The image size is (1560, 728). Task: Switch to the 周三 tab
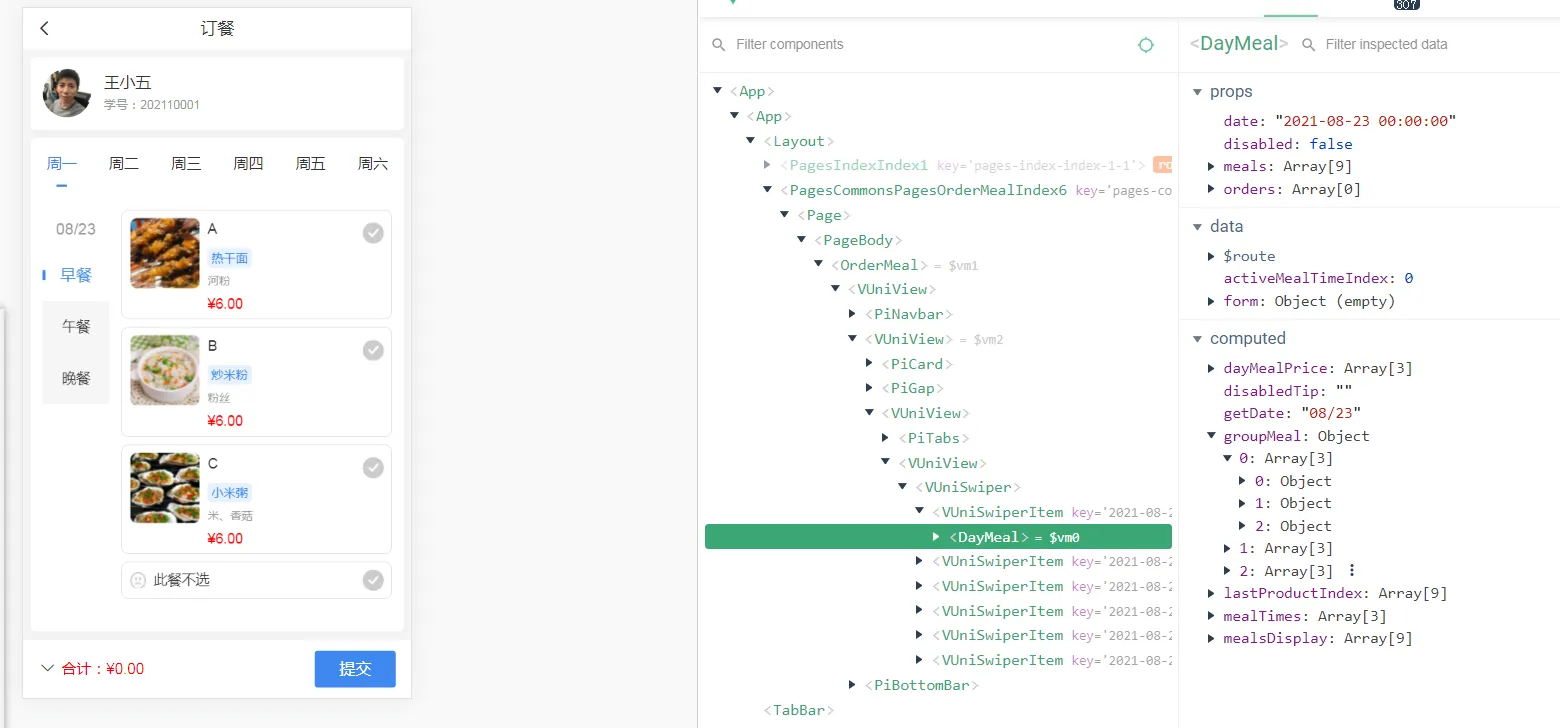point(186,164)
